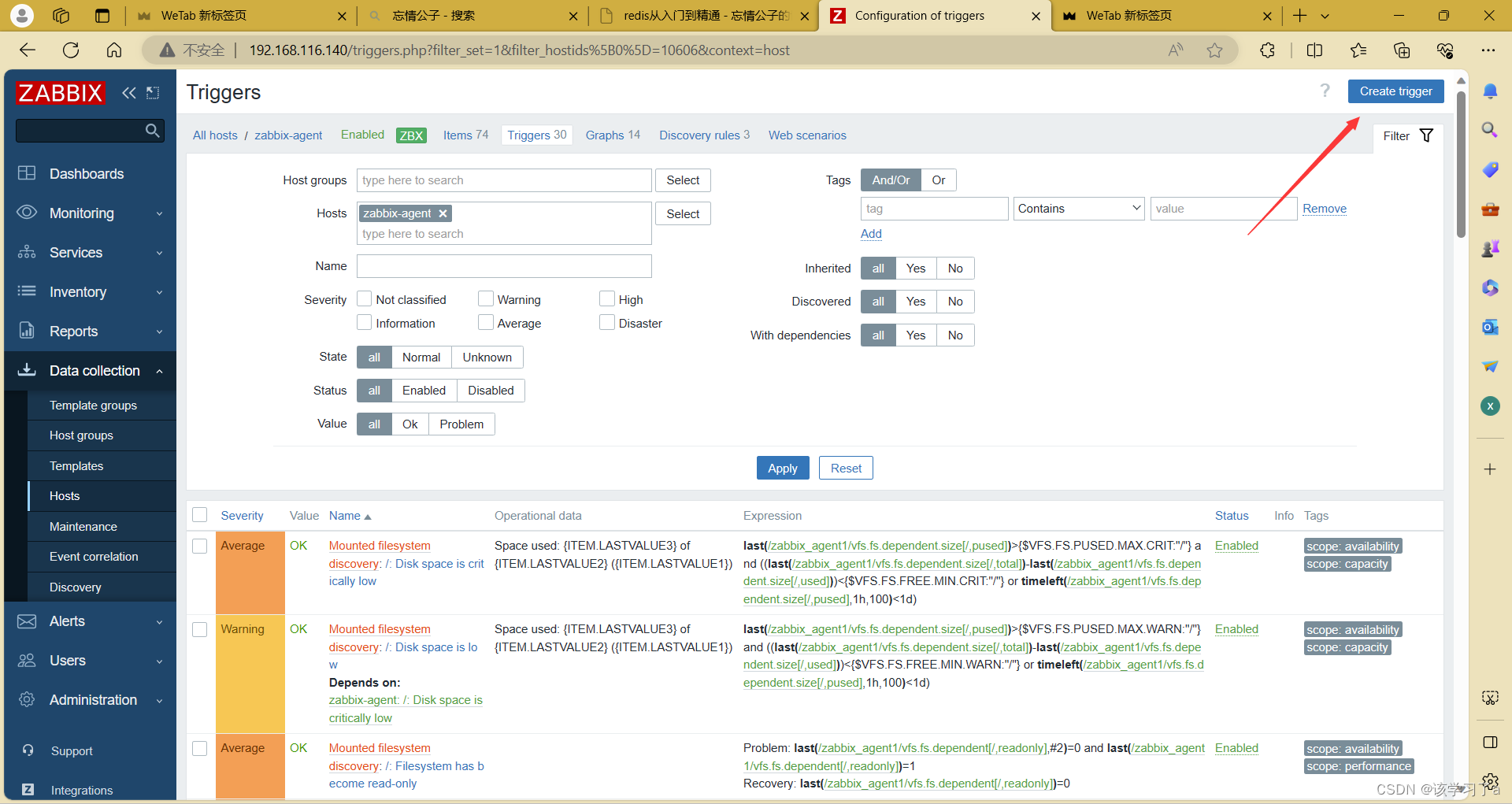
Task: Click the Remove tag link
Action: (x=1325, y=209)
